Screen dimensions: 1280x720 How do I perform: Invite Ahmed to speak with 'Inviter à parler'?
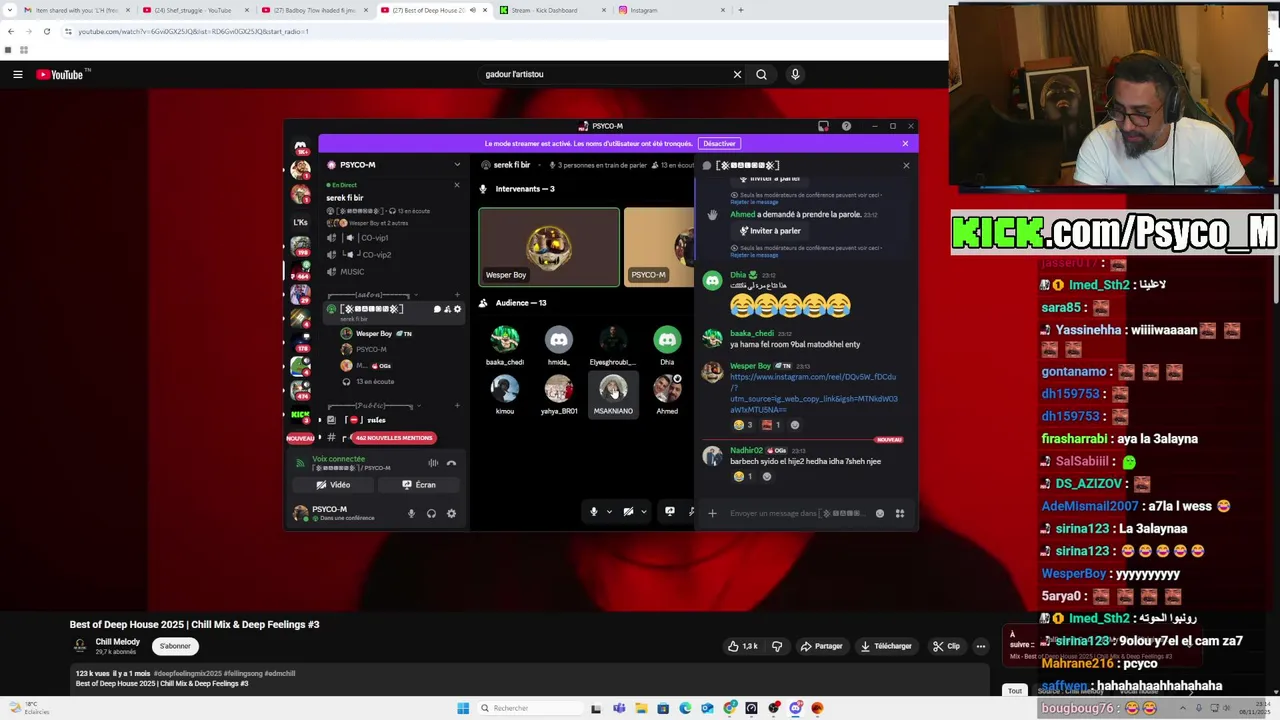(770, 231)
